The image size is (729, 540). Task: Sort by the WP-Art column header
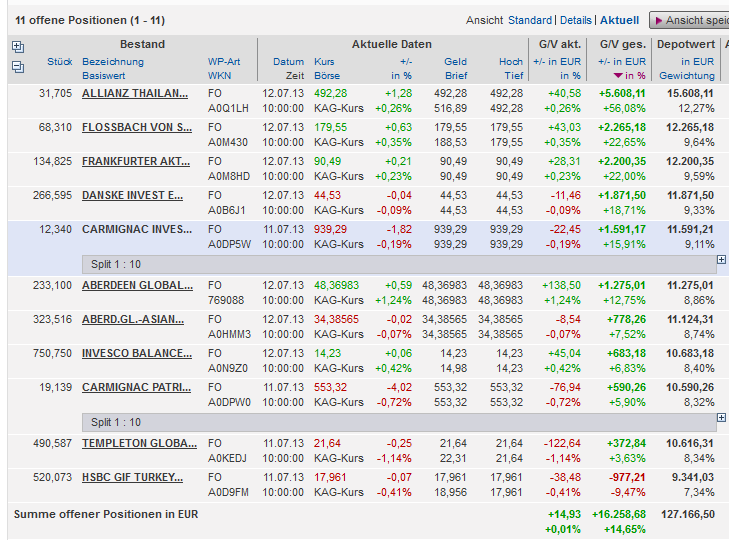225,62
